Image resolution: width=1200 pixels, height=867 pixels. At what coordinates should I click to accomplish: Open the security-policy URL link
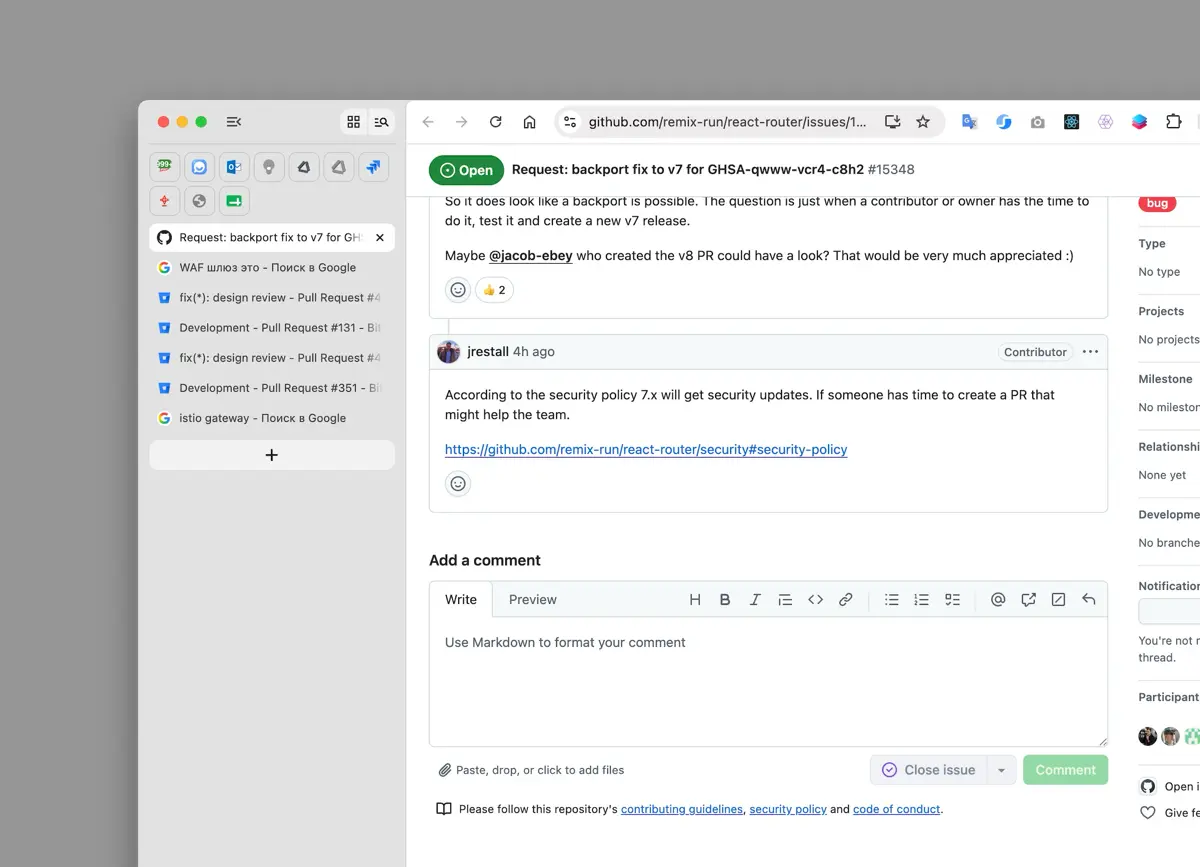tap(646, 450)
